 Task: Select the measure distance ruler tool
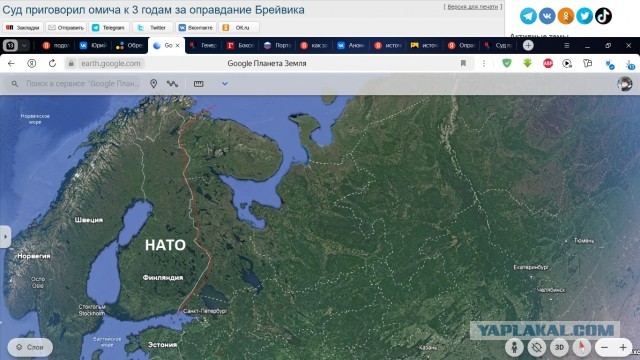pyautogui.click(x=198, y=84)
